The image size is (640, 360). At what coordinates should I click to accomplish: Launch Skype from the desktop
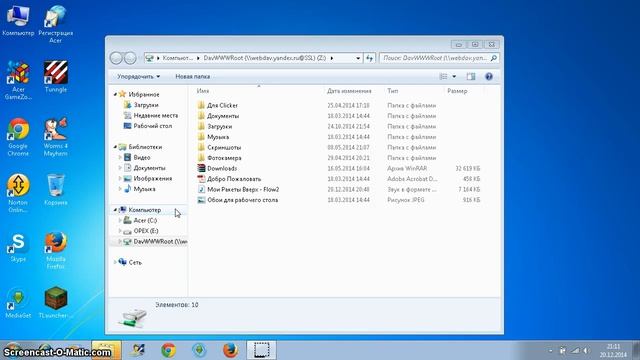point(18,246)
